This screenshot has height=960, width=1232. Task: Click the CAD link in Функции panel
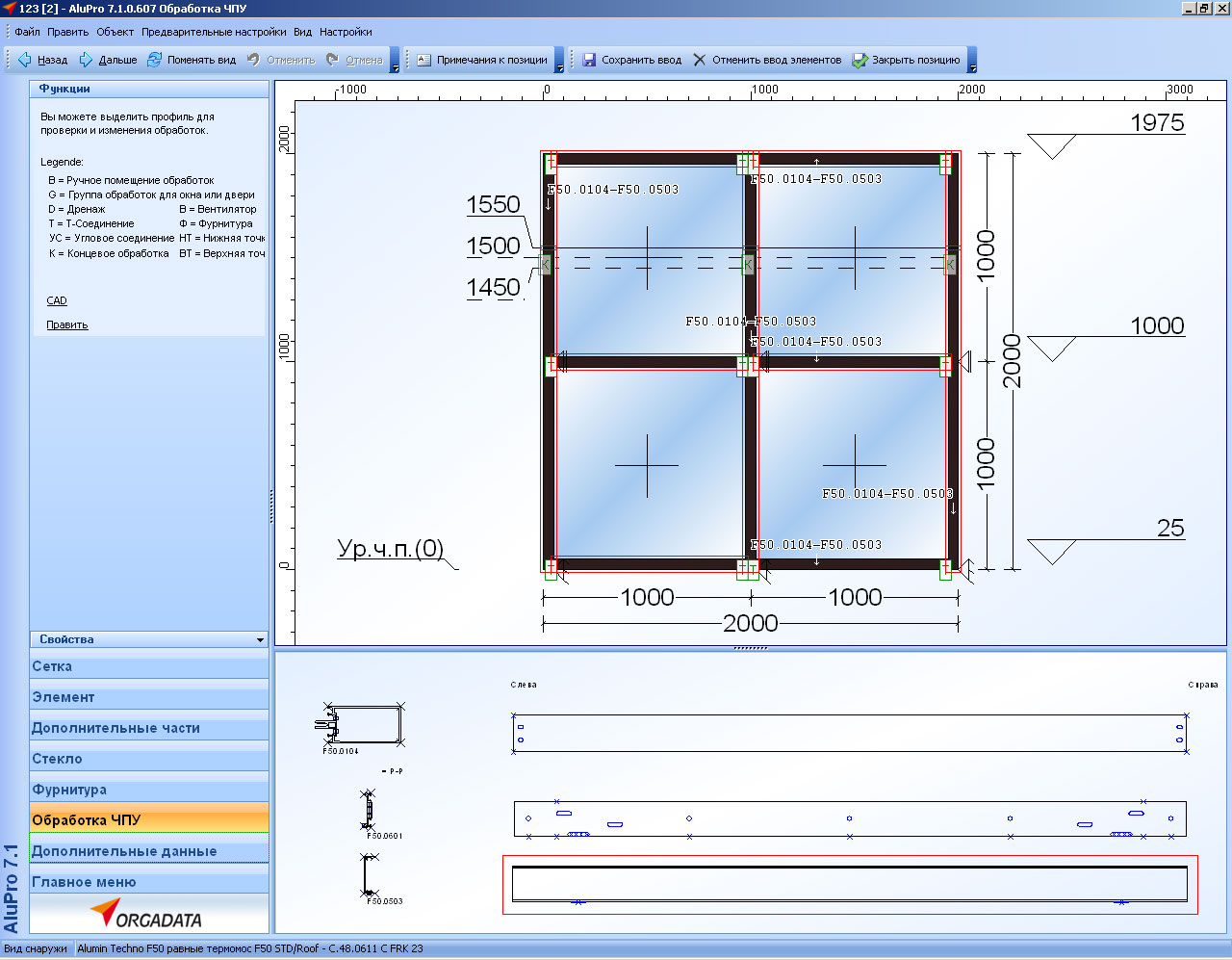click(57, 300)
